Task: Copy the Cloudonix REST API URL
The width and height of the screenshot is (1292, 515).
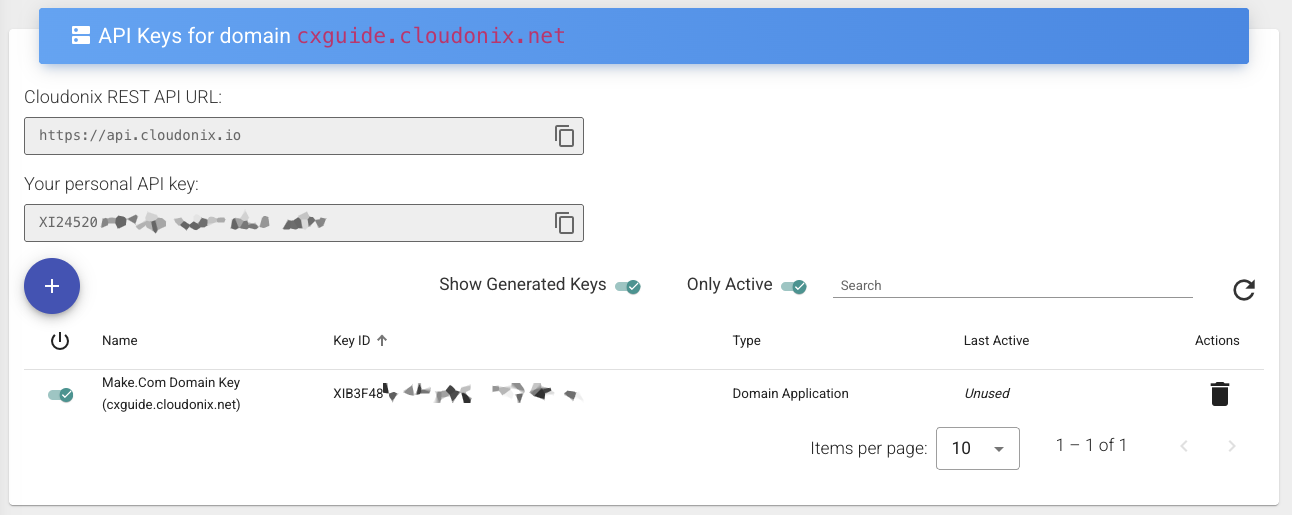Action: coord(565,136)
